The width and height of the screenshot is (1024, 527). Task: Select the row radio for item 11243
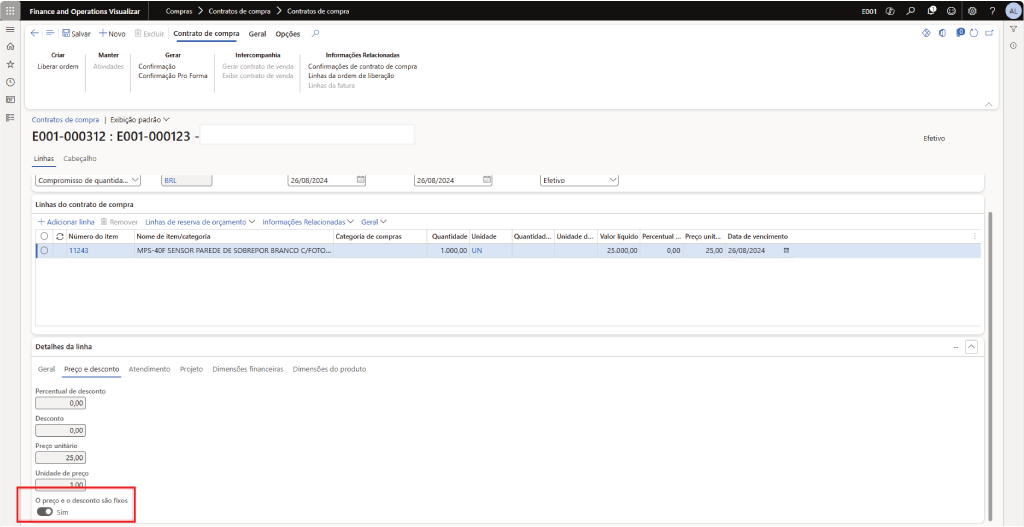[x=44, y=251]
